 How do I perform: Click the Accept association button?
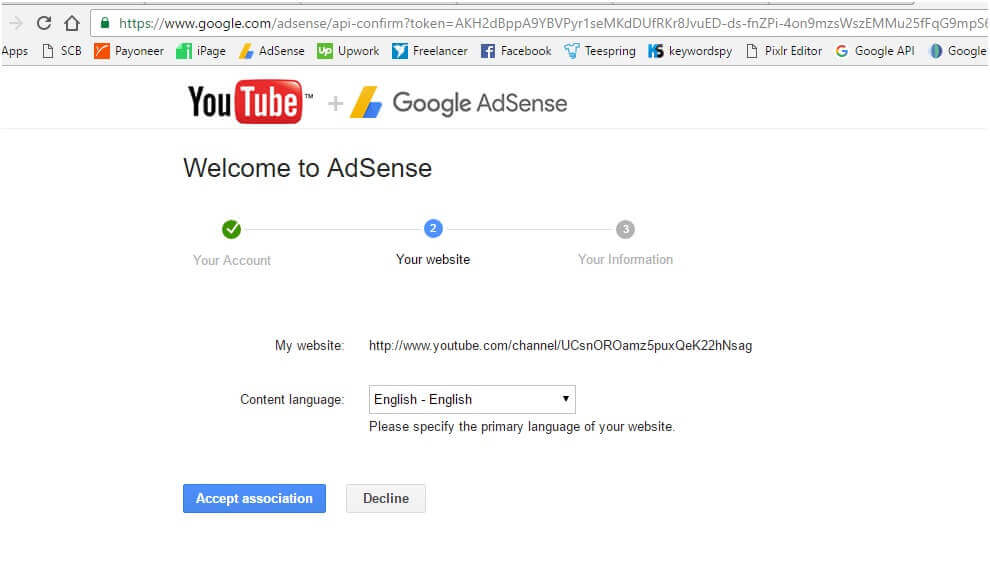point(254,498)
